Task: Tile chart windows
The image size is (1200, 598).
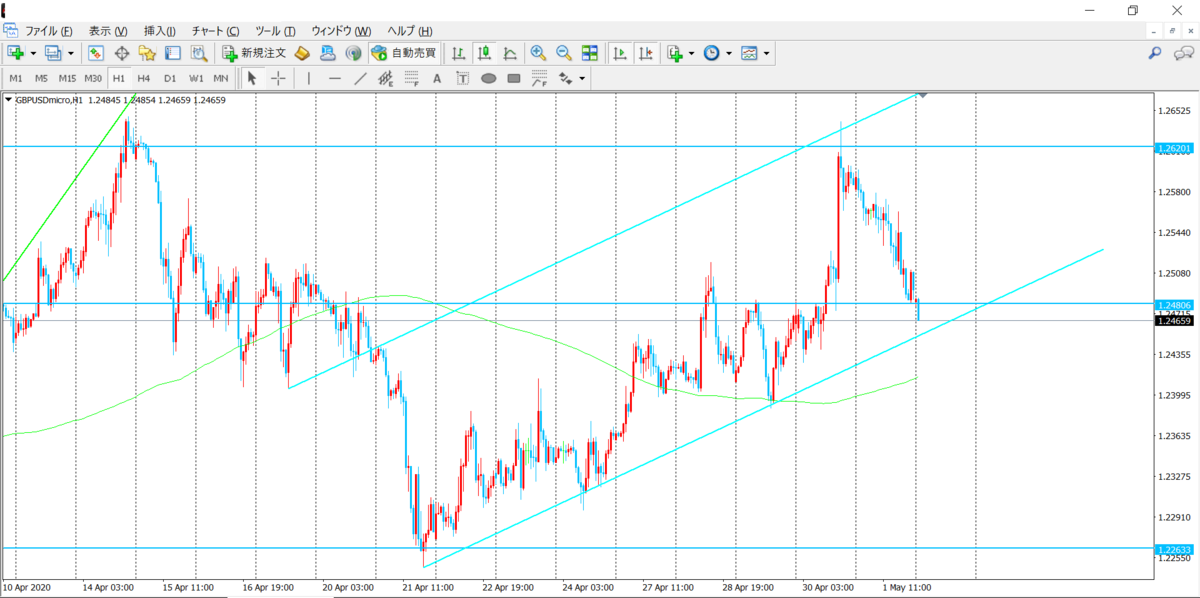Action: click(x=590, y=53)
